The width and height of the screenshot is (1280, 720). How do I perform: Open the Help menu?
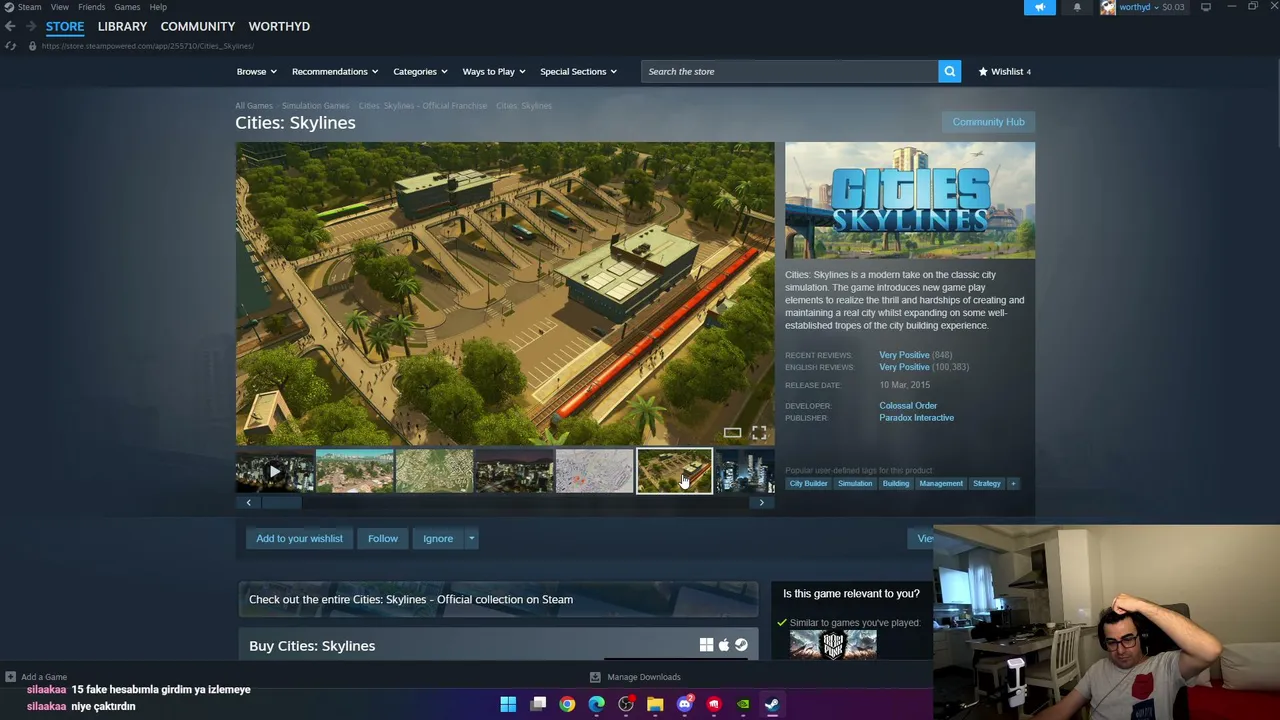[158, 7]
